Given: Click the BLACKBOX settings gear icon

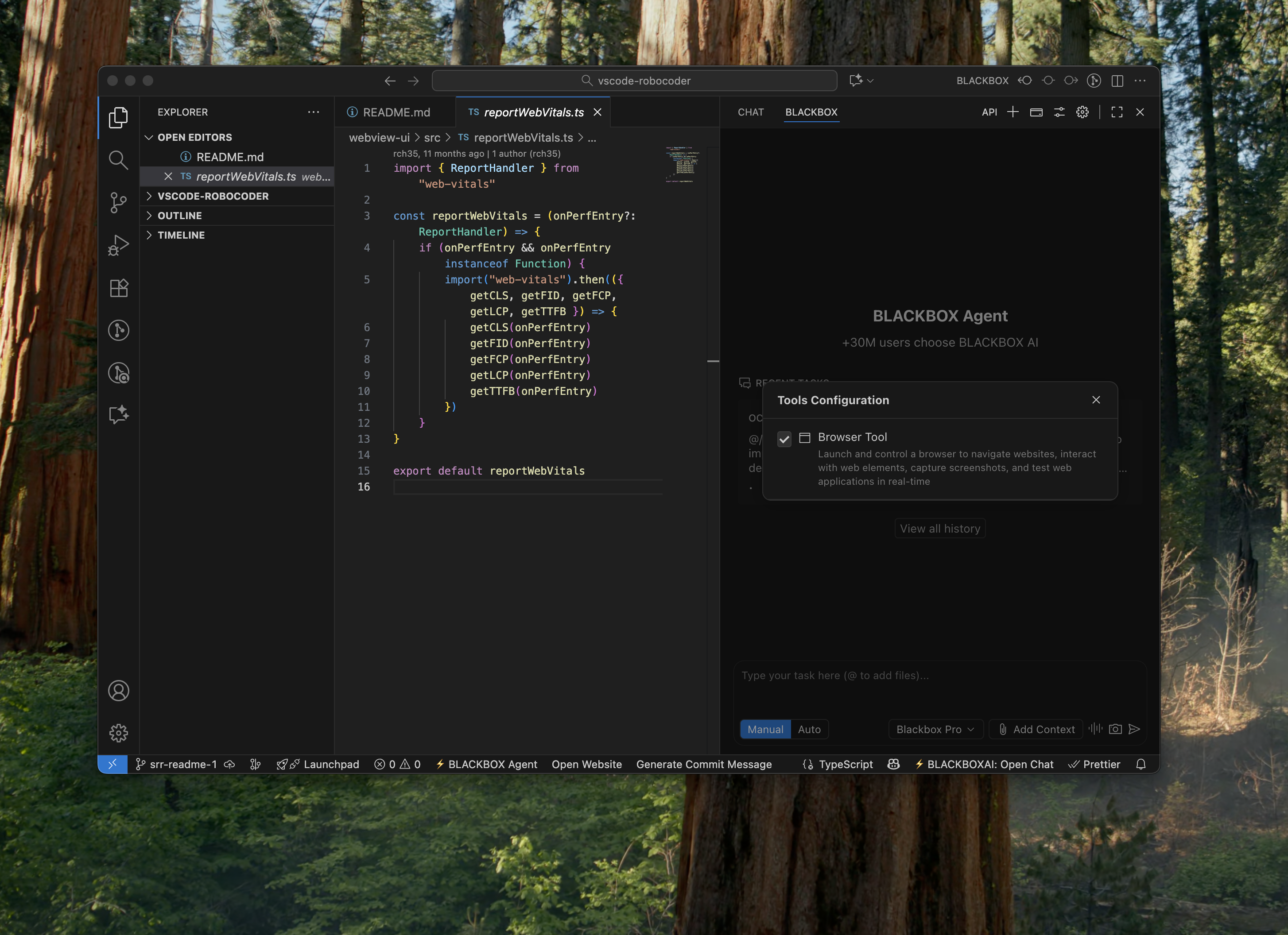Looking at the screenshot, I should 1082,112.
